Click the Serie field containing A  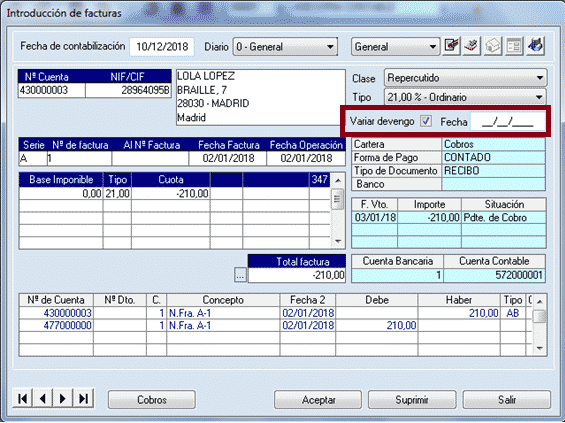[x=33, y=159]
